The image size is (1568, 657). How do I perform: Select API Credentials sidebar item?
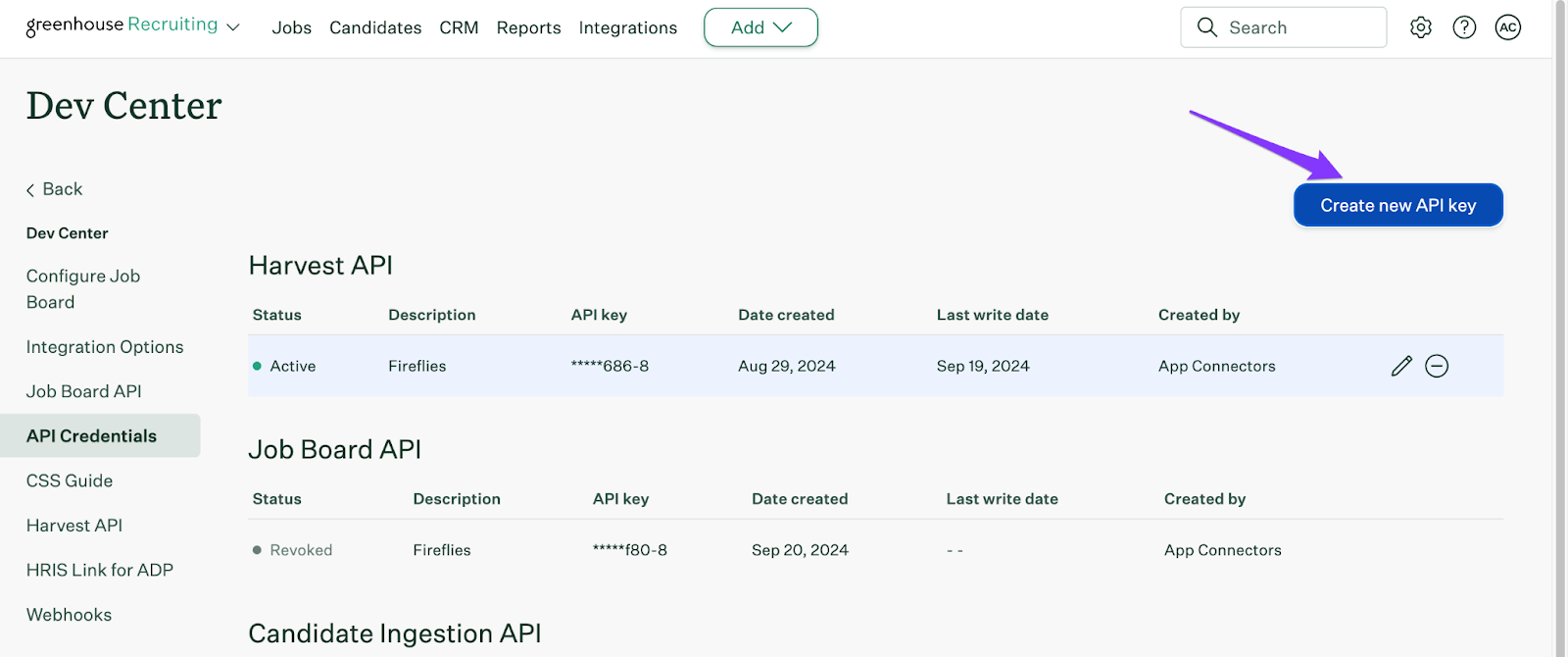pos(91,436)
